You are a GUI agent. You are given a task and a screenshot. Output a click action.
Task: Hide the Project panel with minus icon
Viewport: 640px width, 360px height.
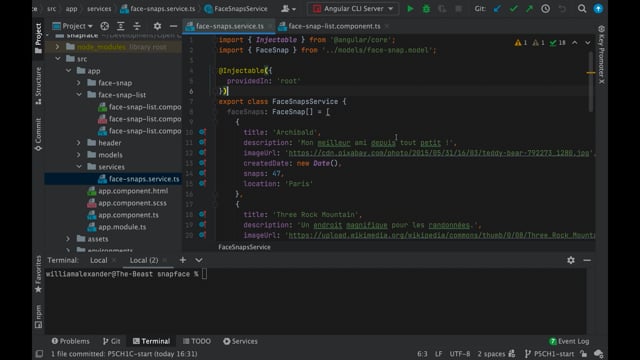coord(173,26)
